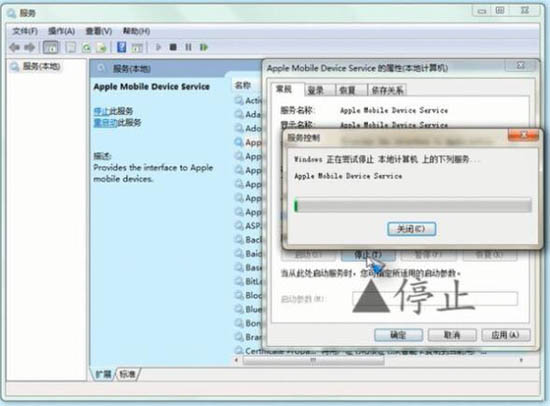550x406 pixels.
Task: Click the left arrow of horizontal scrollbar
Action: 236,360
